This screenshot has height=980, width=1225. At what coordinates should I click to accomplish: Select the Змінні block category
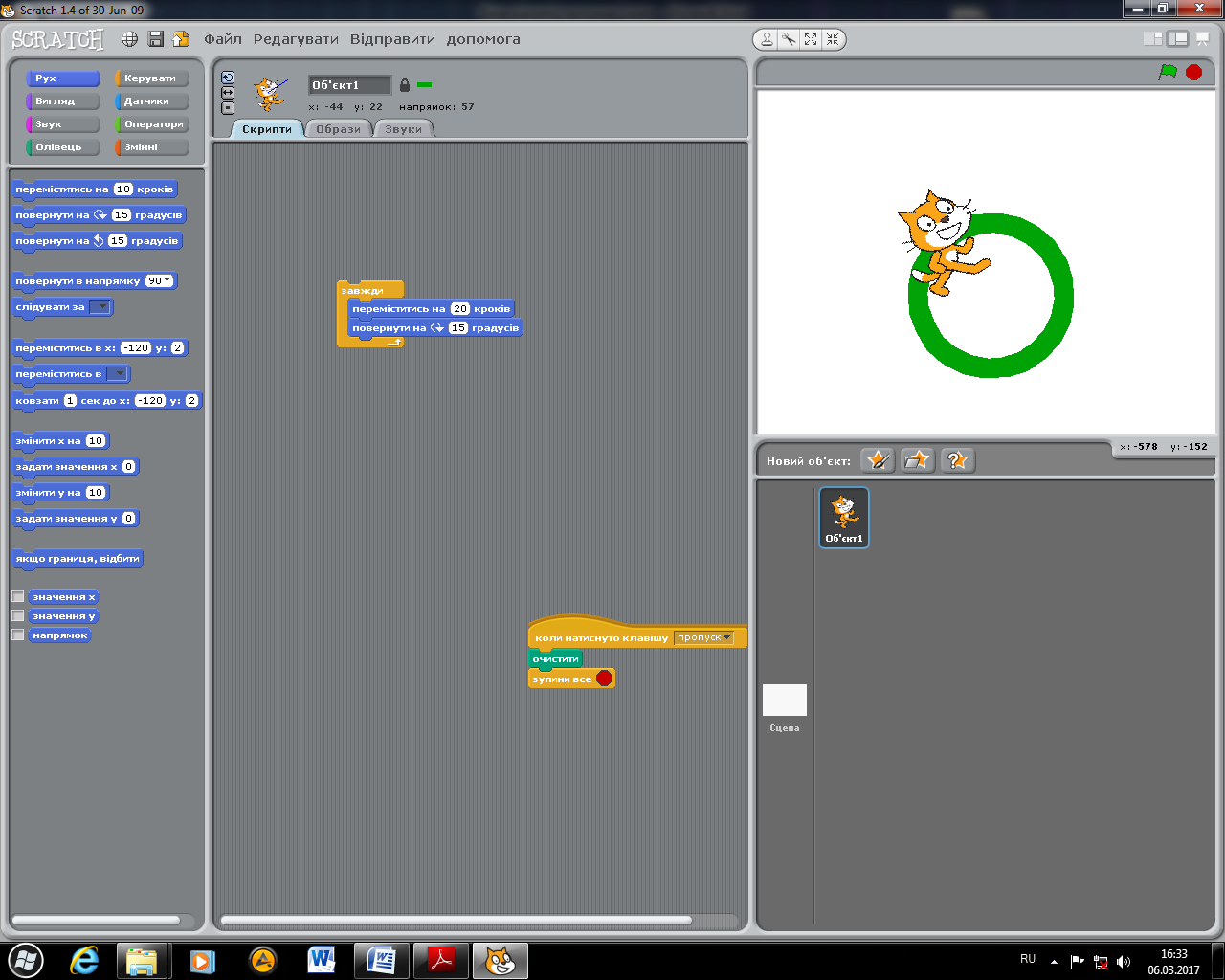click(152, 147)
